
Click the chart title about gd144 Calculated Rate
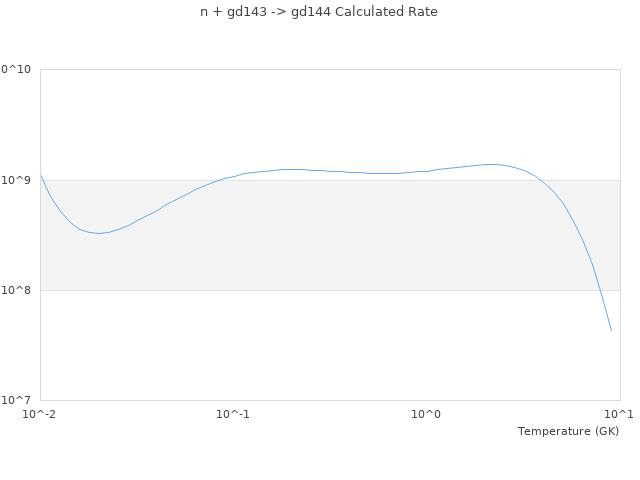click(x=319, y=12)
